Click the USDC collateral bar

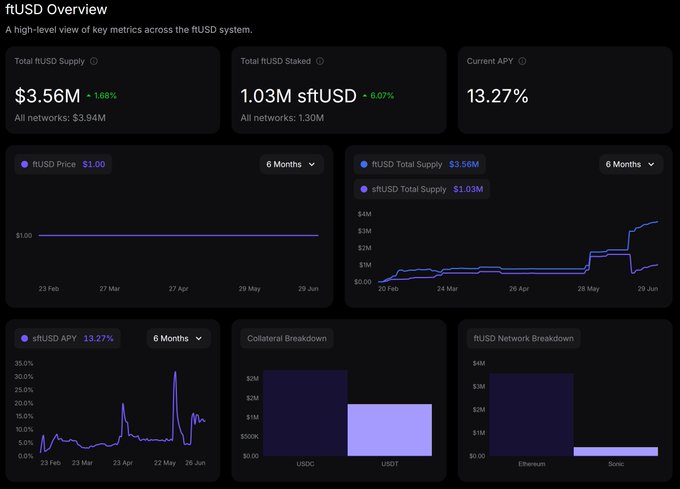(x=305, y=413)
